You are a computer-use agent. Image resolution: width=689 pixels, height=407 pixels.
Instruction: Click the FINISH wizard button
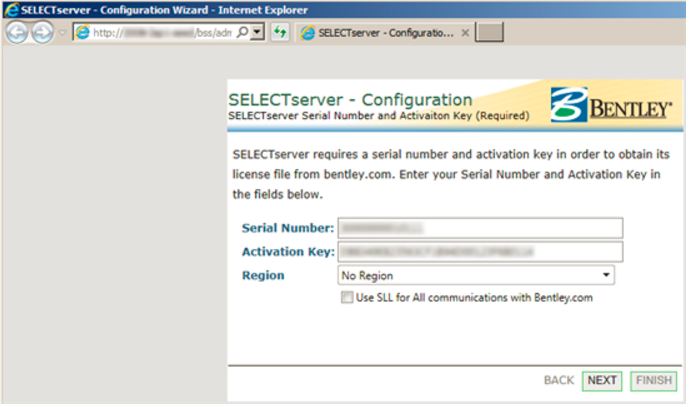(654, 381)
